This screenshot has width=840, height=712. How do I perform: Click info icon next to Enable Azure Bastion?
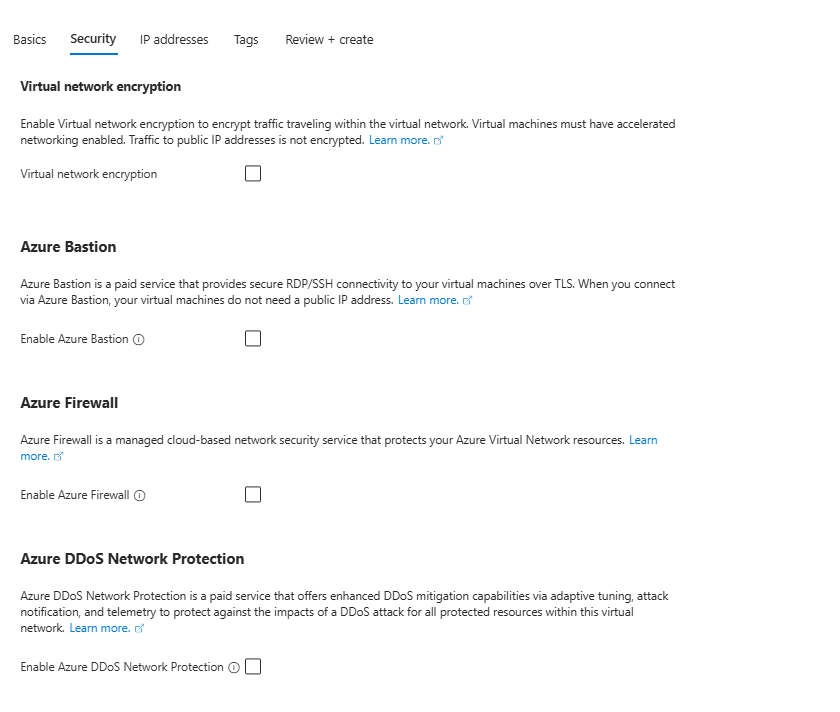point(139,340)
